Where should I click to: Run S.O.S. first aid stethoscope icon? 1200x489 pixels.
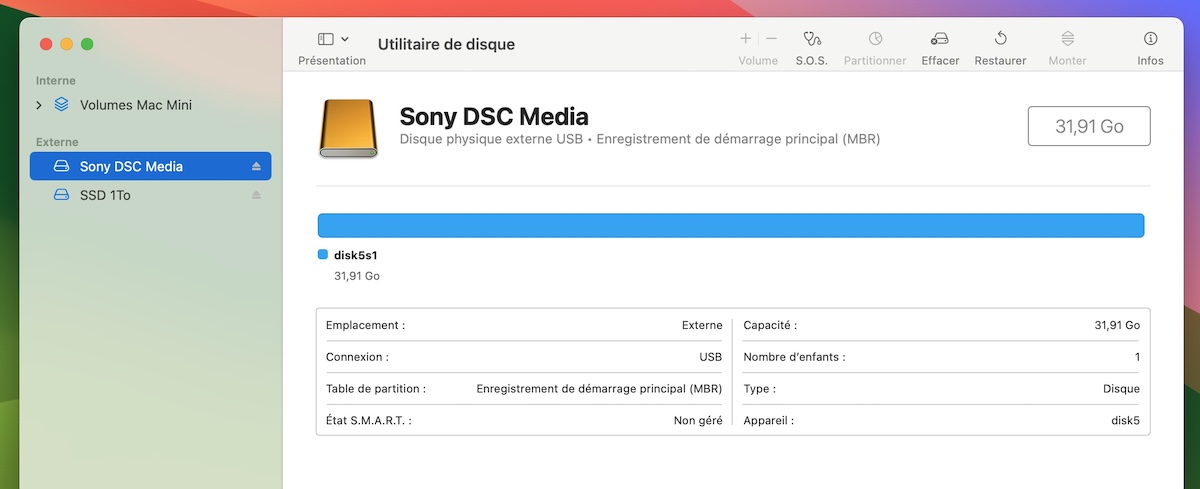pyautogui.click(x=812, y=39)
